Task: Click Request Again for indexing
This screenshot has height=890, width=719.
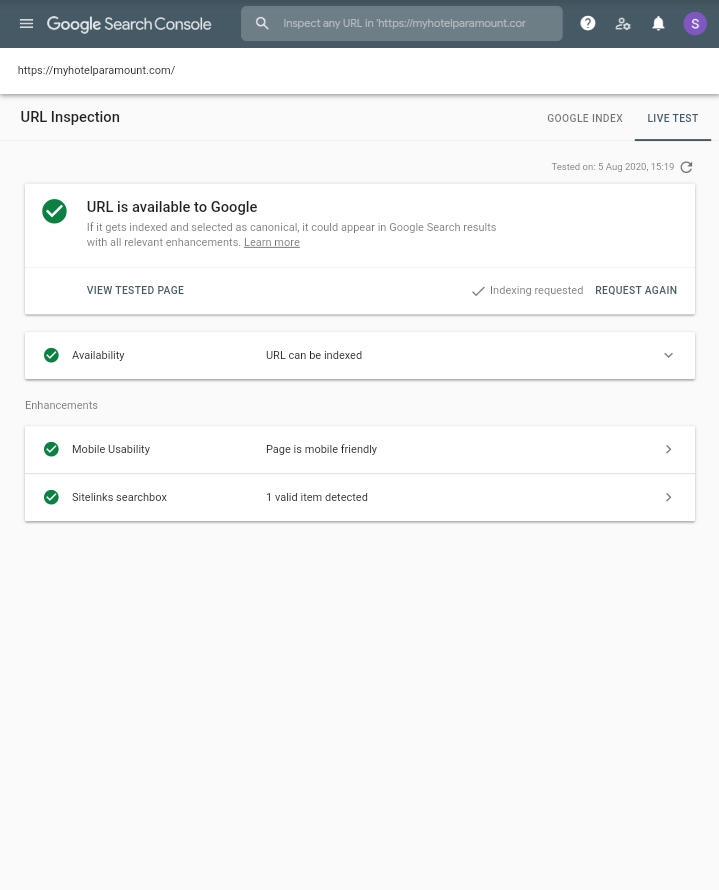Action: (x=636, y=290)
